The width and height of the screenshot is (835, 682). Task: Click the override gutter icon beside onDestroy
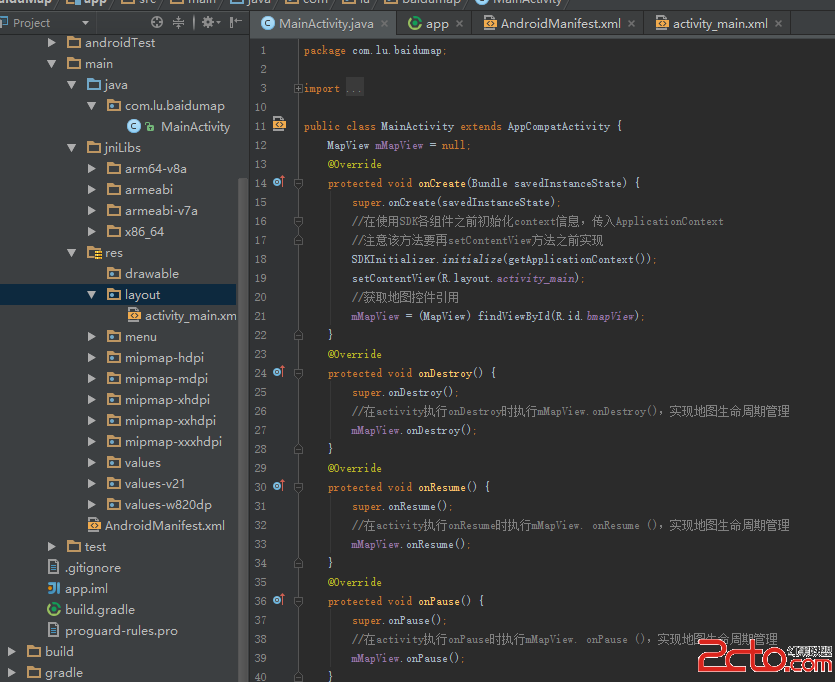click(279, 373)
